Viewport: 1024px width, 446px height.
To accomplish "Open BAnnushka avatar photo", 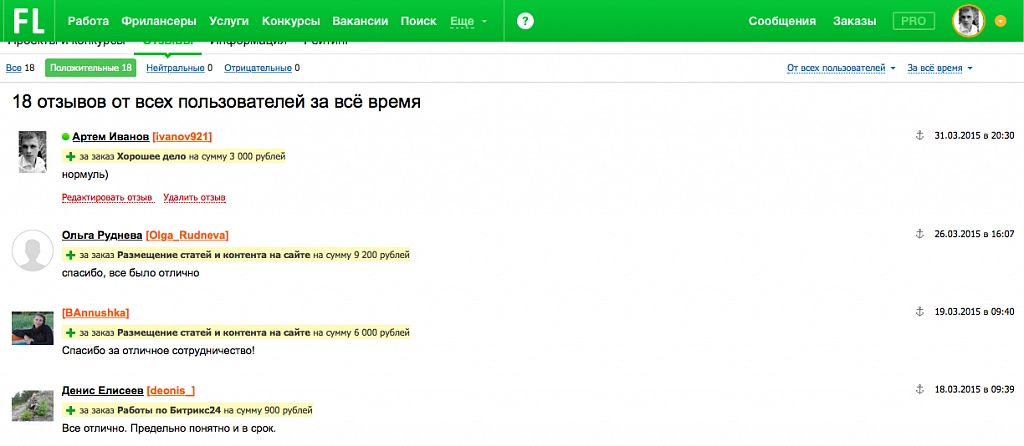I will (x=33, y=328).
